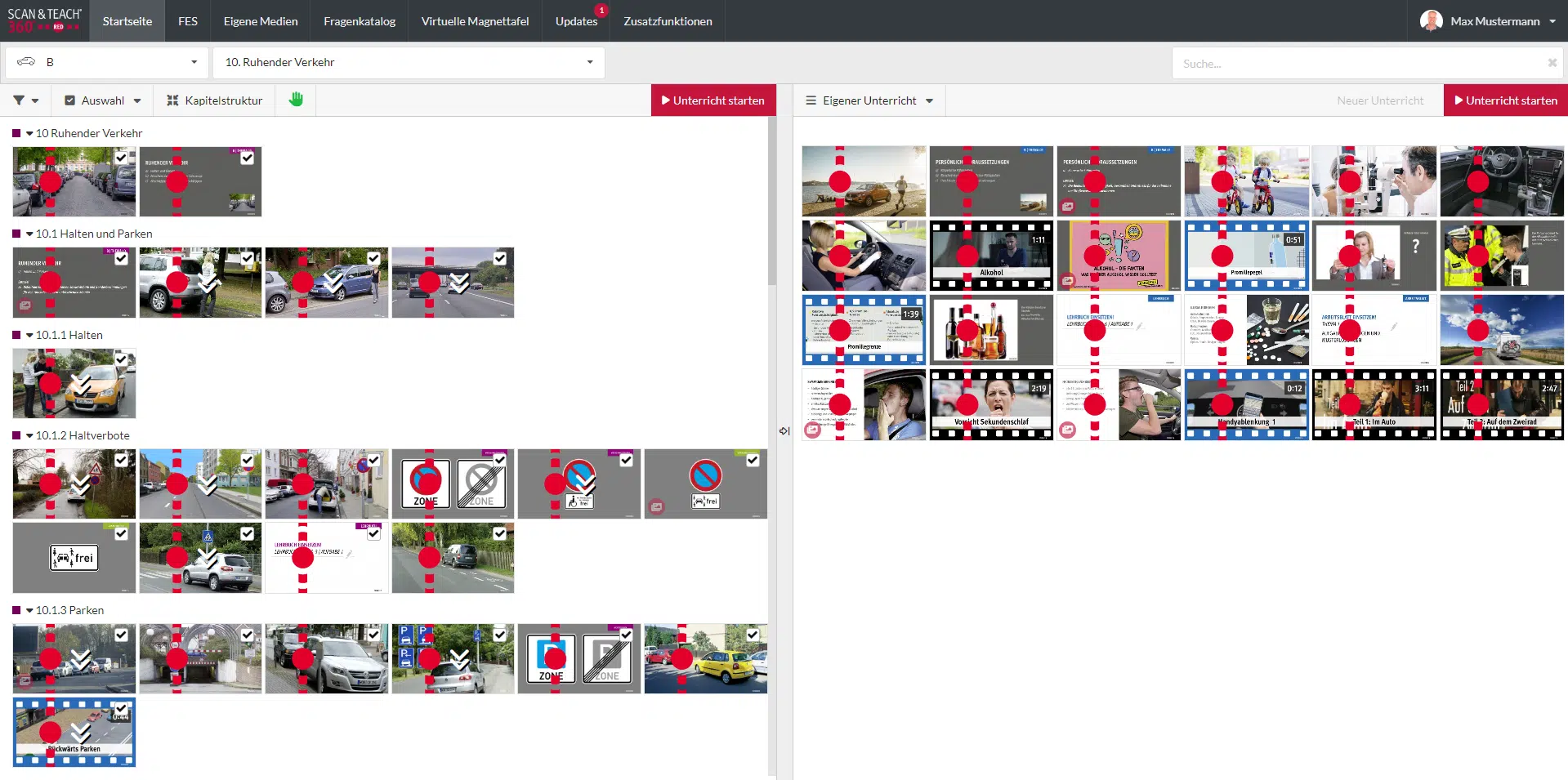Open the license class B dropdown
Viewport: 1568px width, 780px height.
click(107, 62)
